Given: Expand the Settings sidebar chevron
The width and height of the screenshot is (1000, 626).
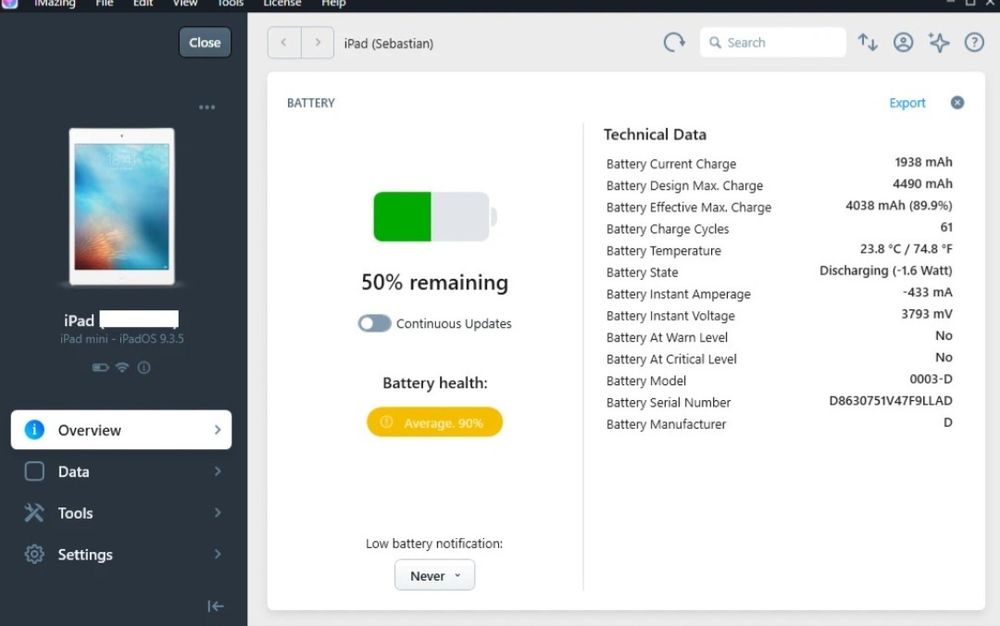Looking at the screenshot, I should click(x=217, y=554).
